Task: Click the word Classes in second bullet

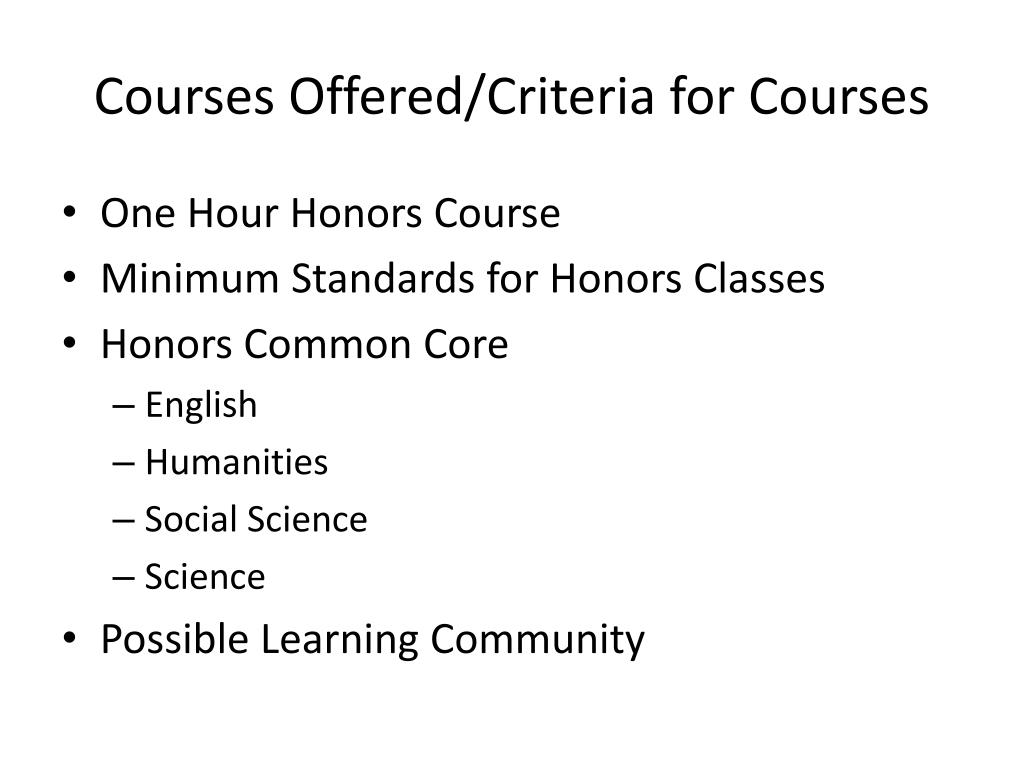Action: [759, 279]
